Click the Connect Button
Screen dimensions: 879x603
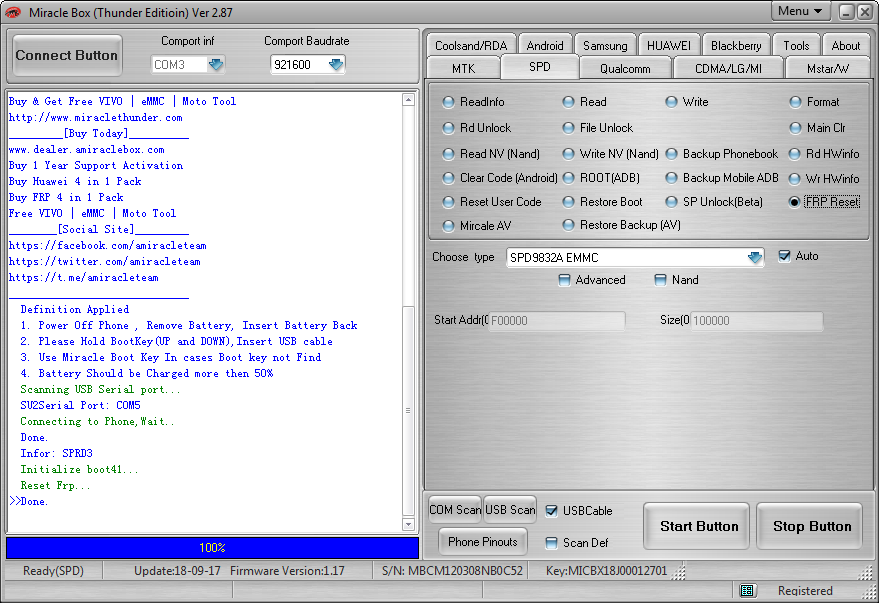[67, 55]
